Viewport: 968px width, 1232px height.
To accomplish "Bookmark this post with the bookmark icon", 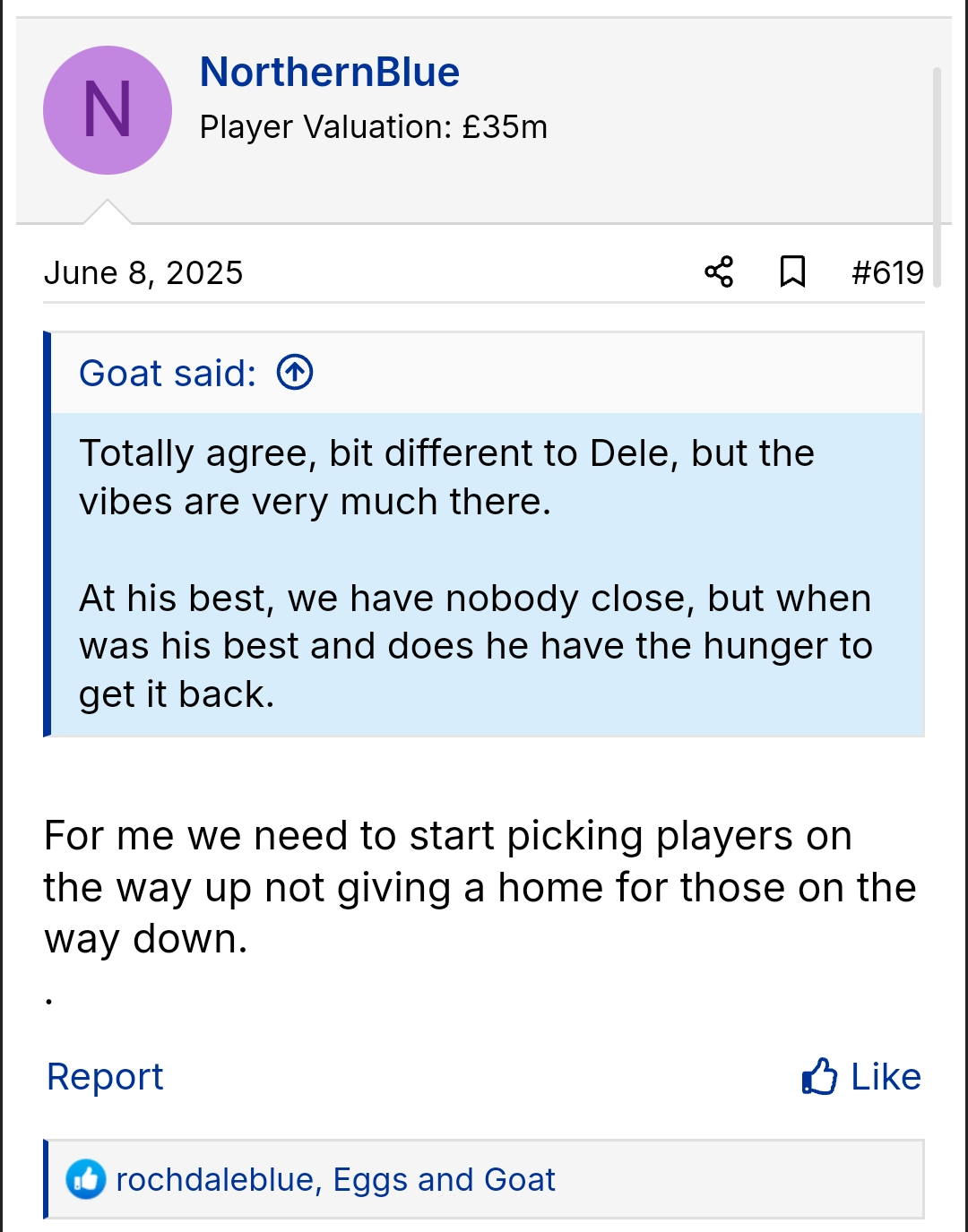I will click(x=792, y=271).
